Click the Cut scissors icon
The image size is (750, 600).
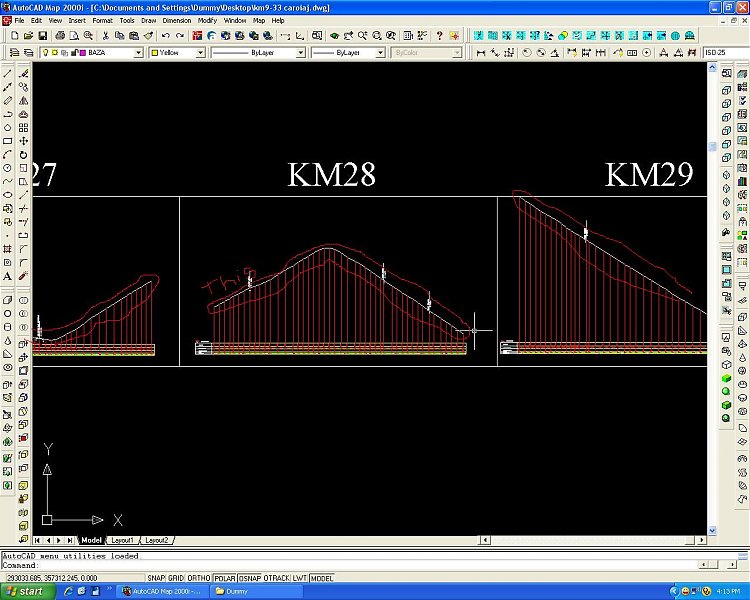(x=106, y=35)
